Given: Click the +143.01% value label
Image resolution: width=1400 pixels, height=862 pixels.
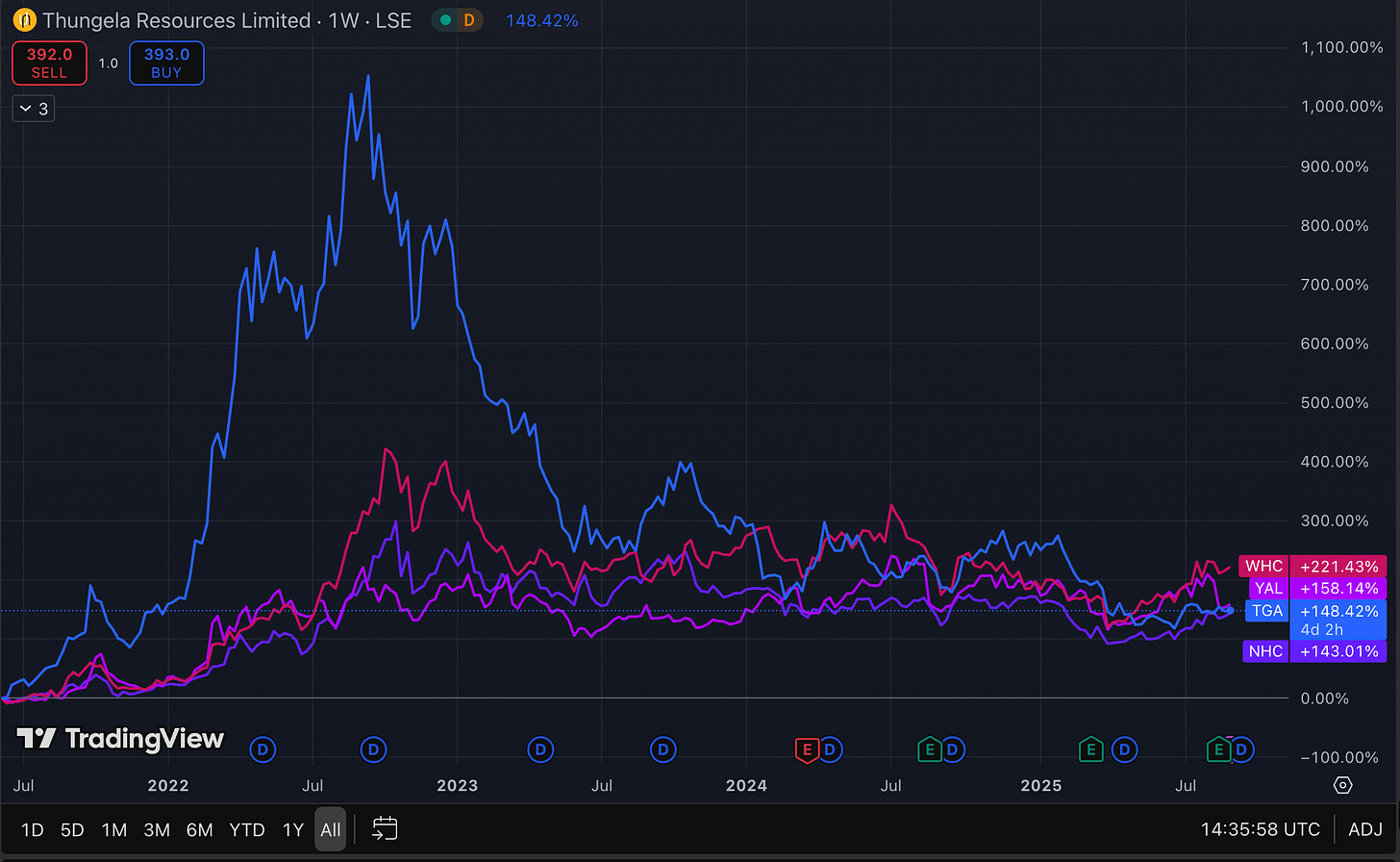Looking at the screenshot, I should click(1338, 651).
